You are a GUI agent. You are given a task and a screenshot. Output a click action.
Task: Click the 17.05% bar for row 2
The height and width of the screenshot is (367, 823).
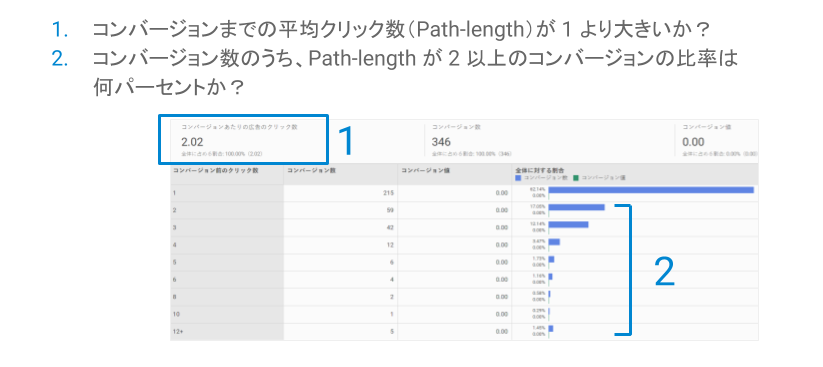[577, 207]
